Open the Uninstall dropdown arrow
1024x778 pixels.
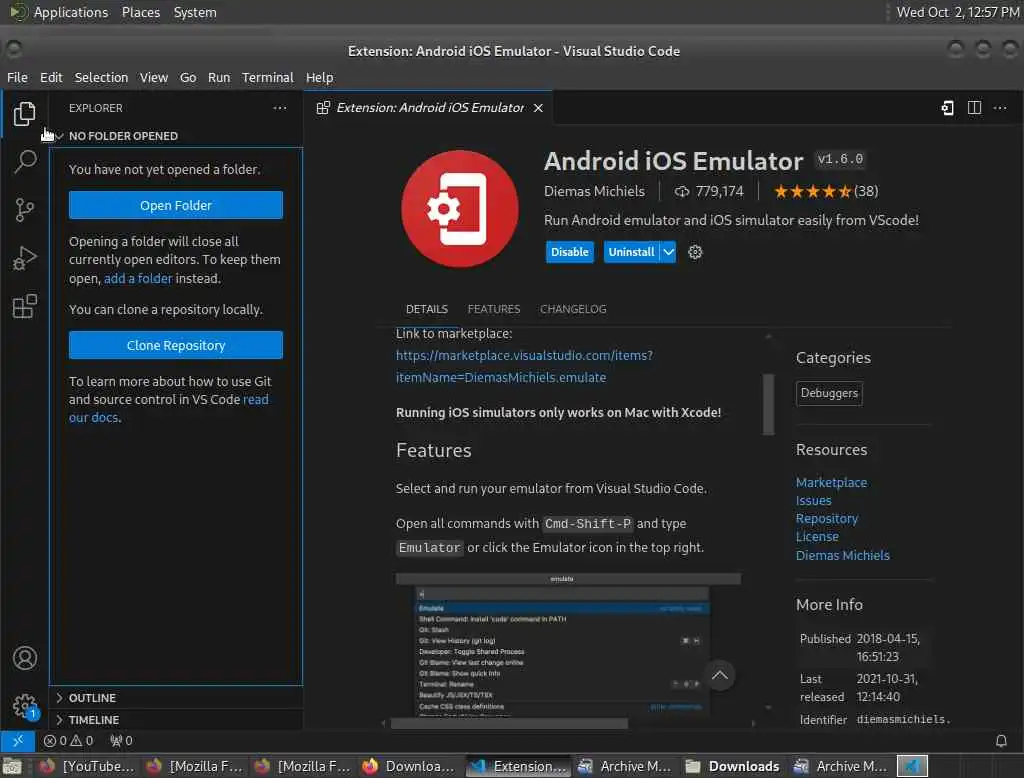[668, 252]
